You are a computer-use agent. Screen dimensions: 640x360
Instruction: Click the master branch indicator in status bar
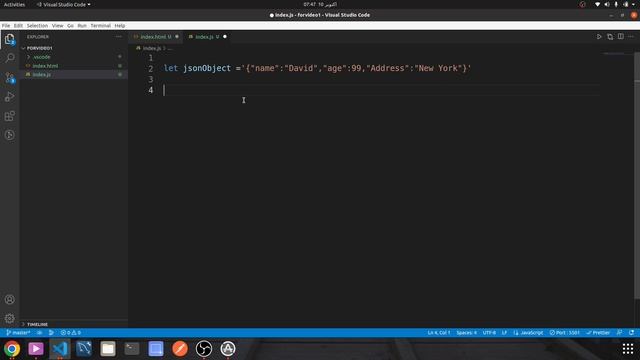pos(18,333)
